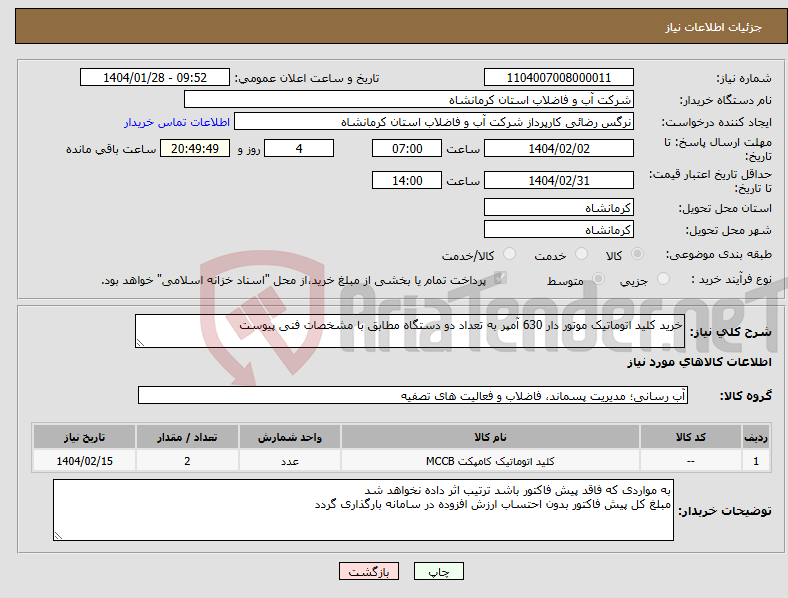Viewport: 788px width, 598px height.
Task: Click the buyer notes text area
Action: pyautogui.click(x=363, y=510)
